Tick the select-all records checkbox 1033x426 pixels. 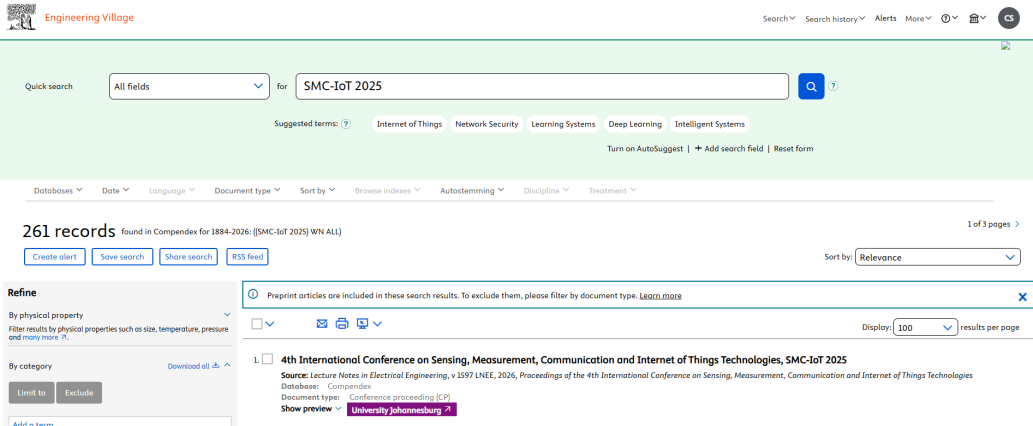click(257, 323)
